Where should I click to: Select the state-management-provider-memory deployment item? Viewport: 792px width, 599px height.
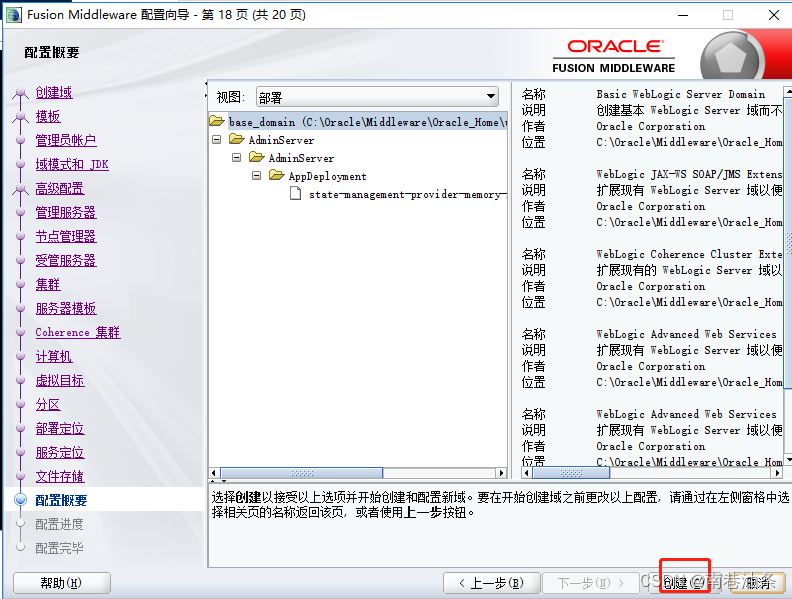pyautogui.click(x=408, y=194)
